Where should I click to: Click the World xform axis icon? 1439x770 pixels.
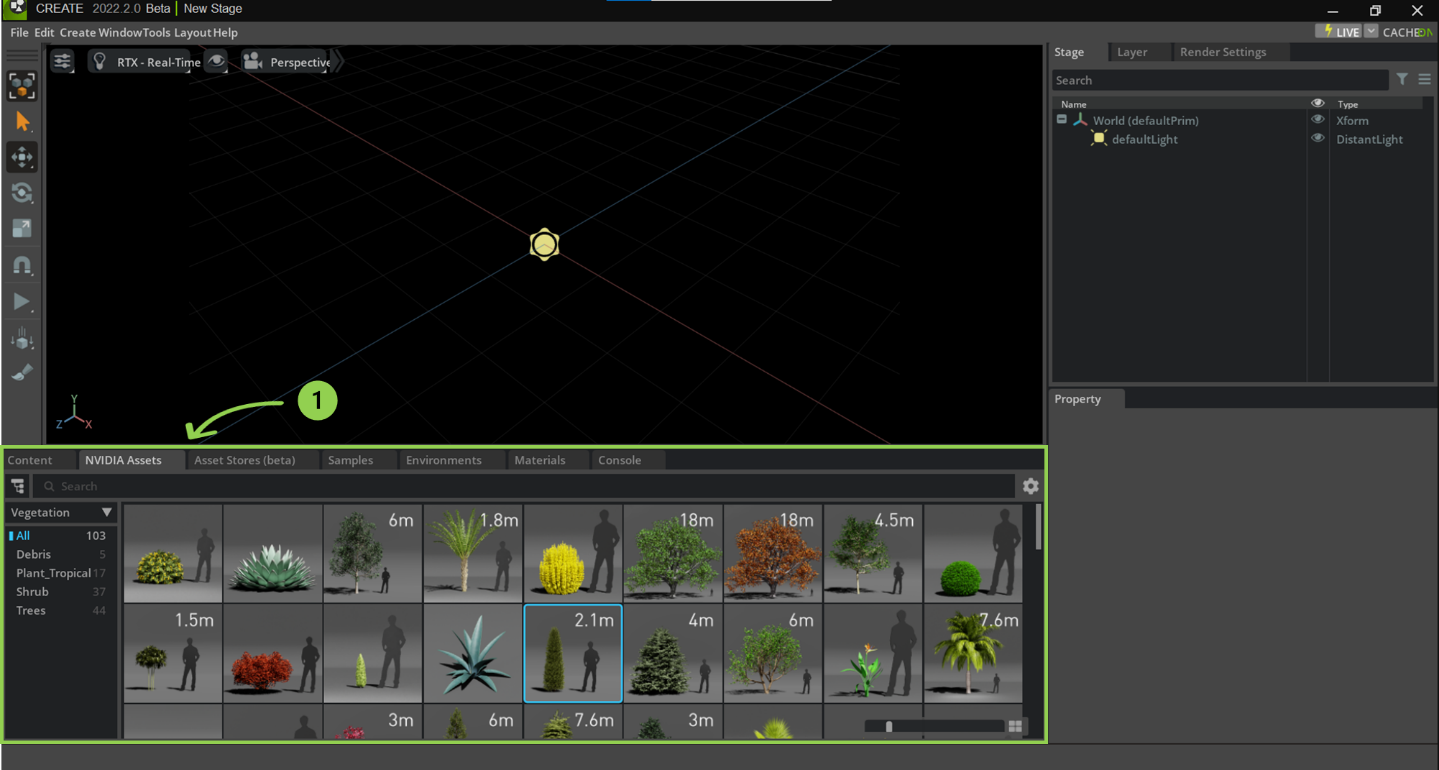[x=1080, y=120]
